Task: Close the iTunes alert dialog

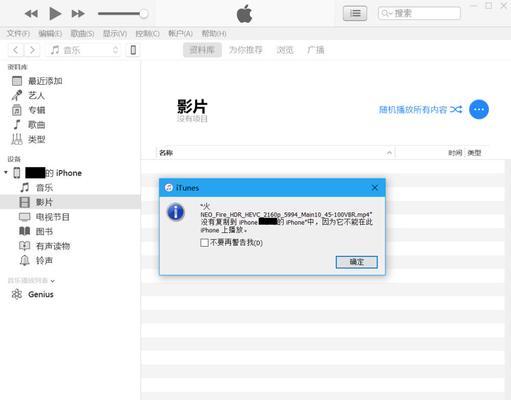Action: [375, 188]
